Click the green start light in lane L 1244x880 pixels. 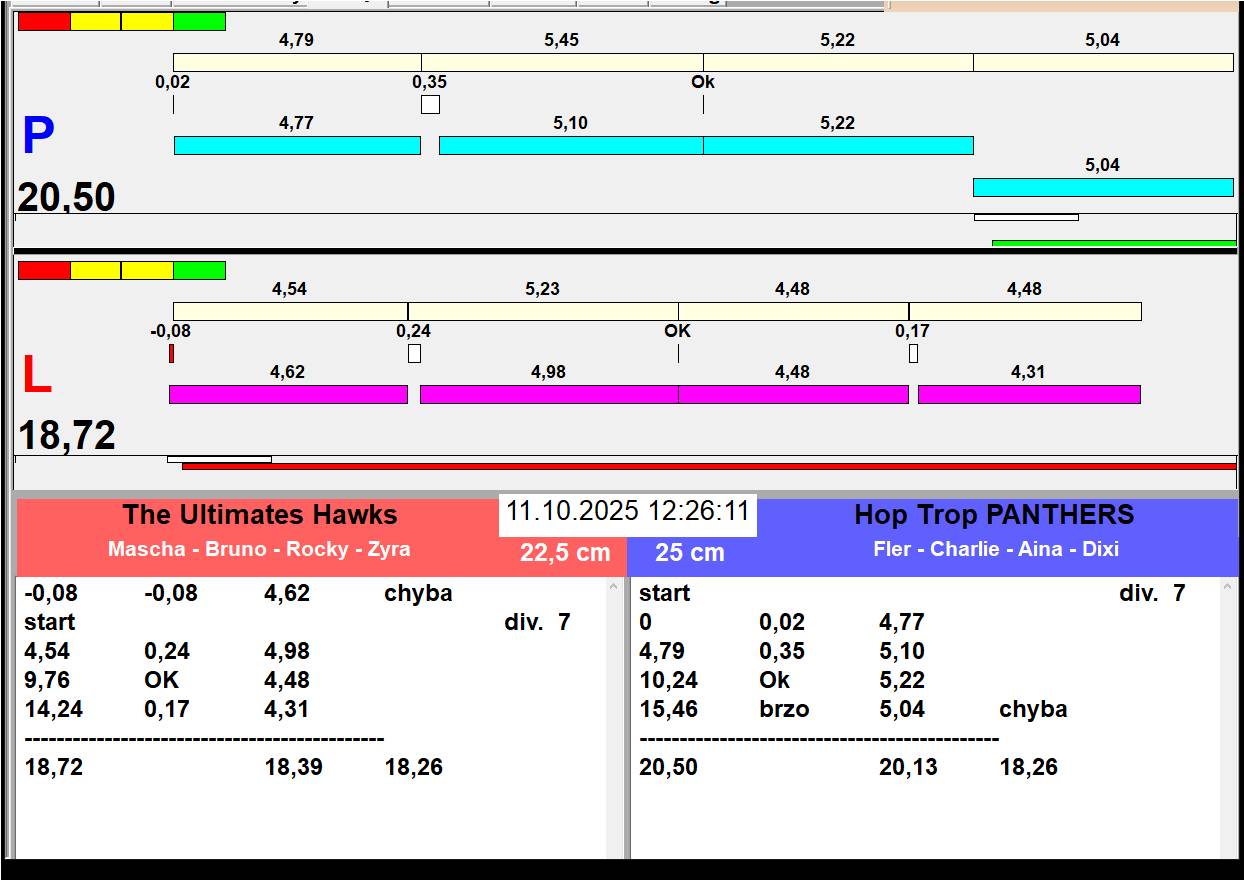click(199, 270)
